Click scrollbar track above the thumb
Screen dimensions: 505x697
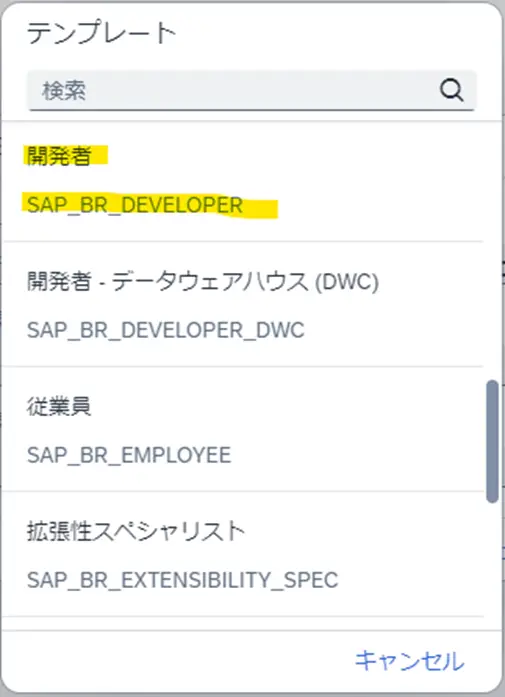coord(492,249)
